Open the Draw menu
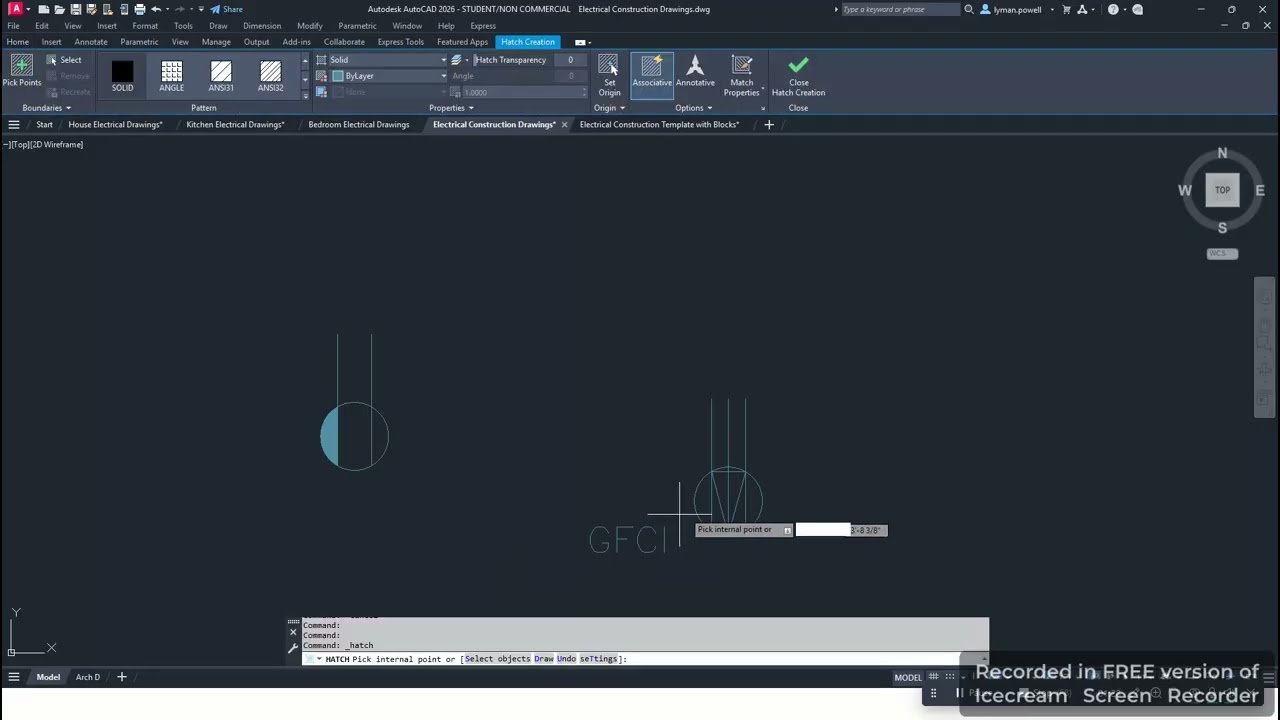1280x720 pixels. 218,26
